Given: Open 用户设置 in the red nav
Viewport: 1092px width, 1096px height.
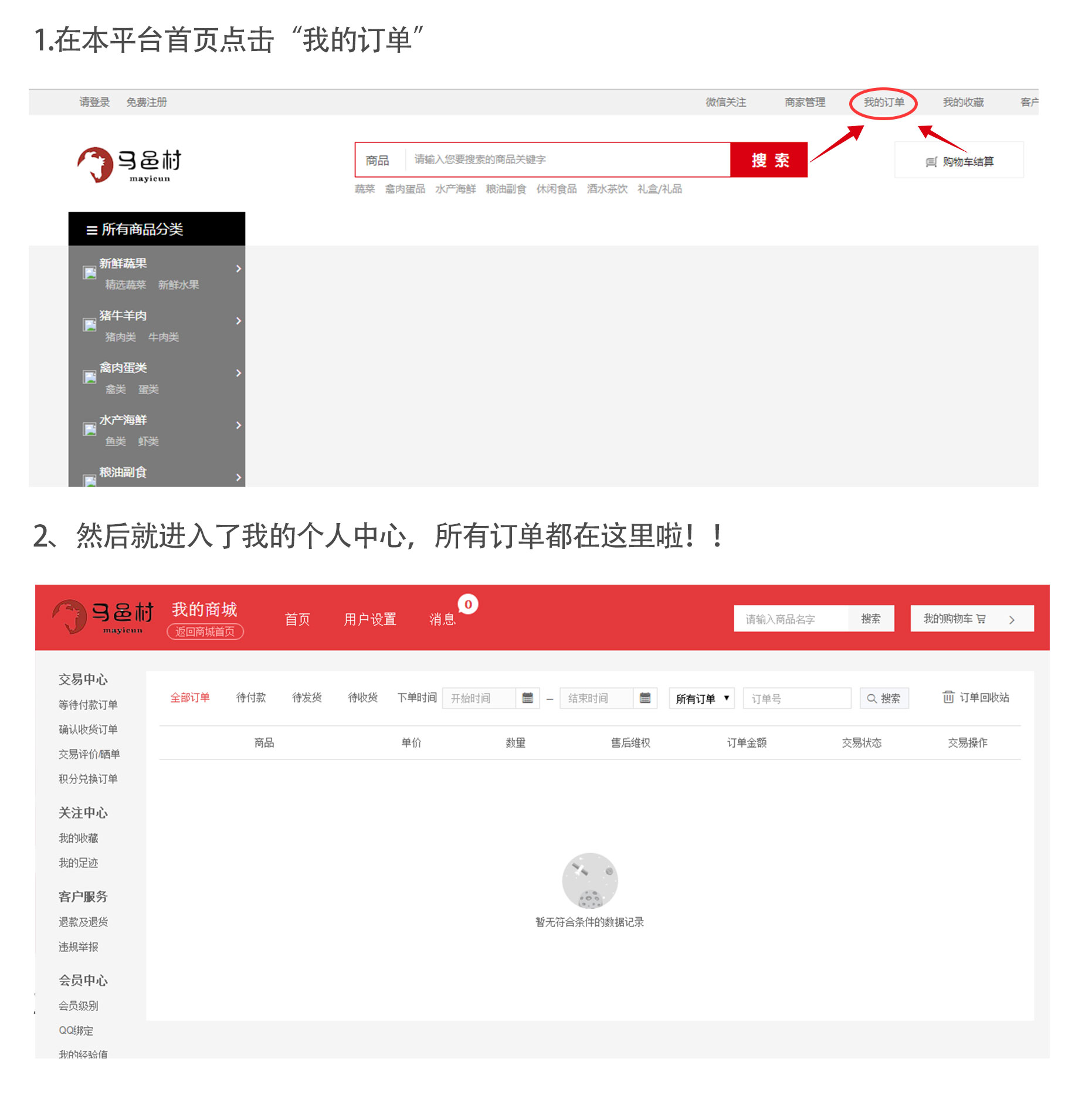Looking at the screenshot, I should tap(370, 619).
